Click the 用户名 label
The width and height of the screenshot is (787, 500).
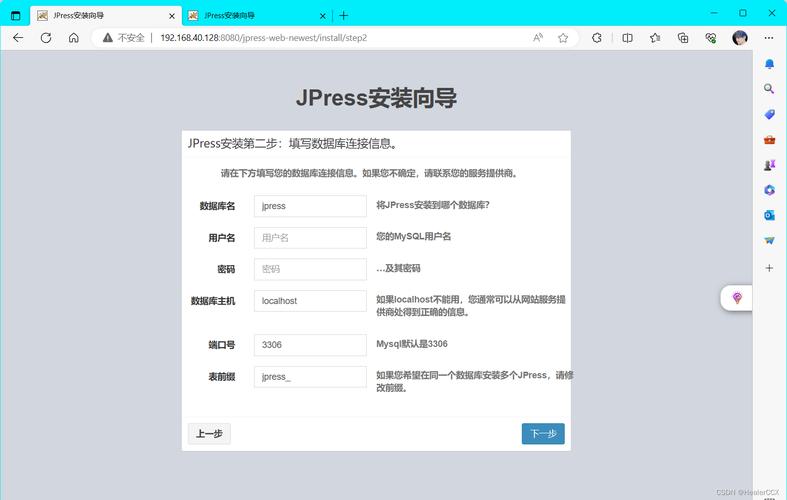(222, 238)
